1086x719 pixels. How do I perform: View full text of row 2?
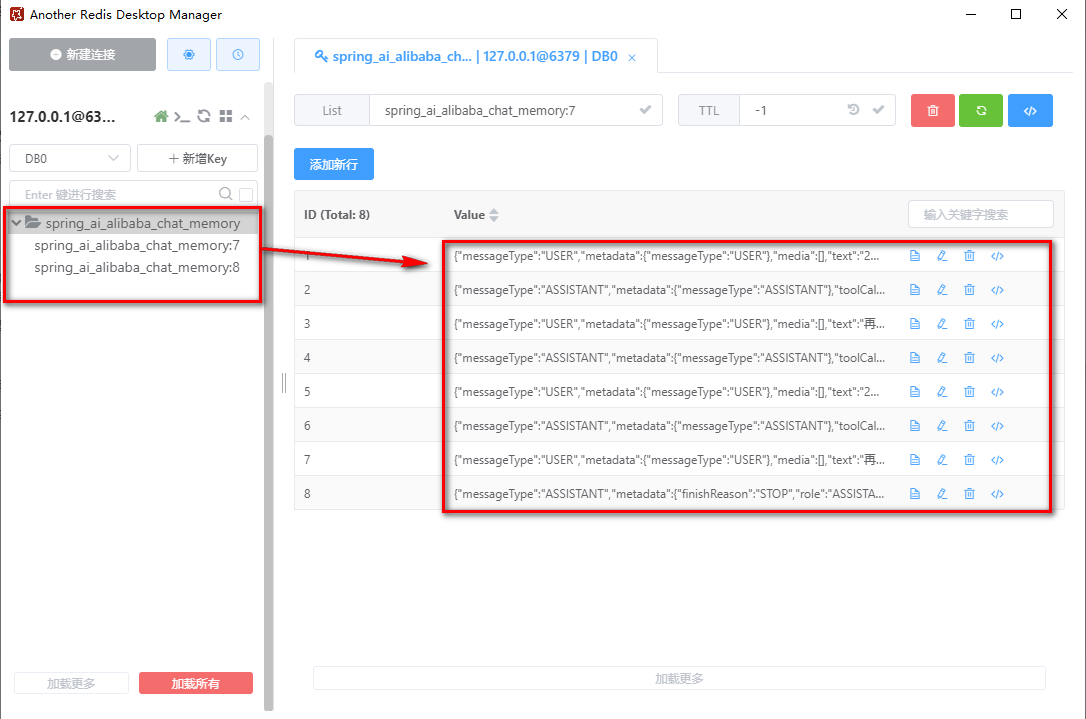tap(915, 290)
